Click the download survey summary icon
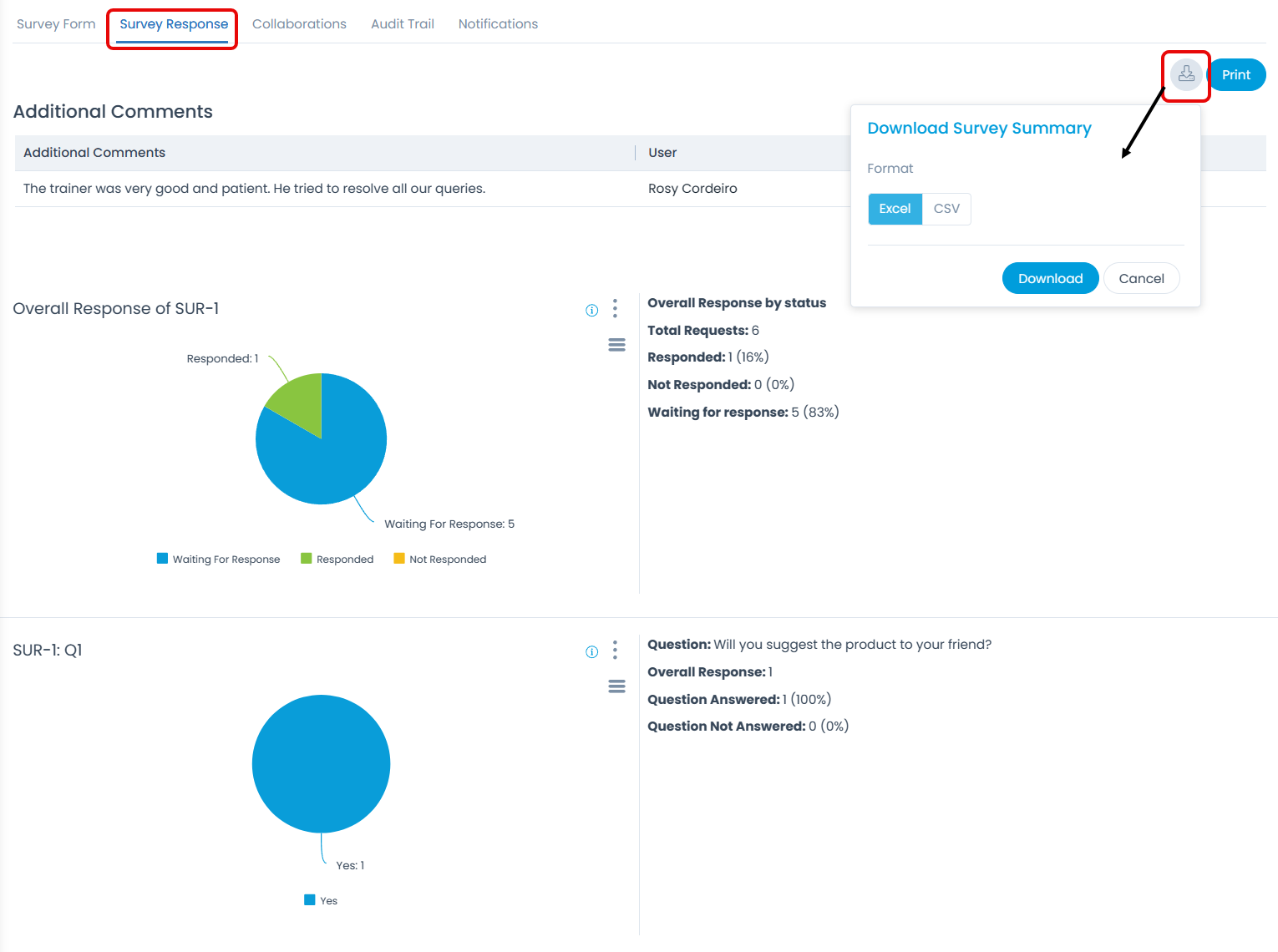The width and height of the screenshot is (1278, 952). [1185, 75]
